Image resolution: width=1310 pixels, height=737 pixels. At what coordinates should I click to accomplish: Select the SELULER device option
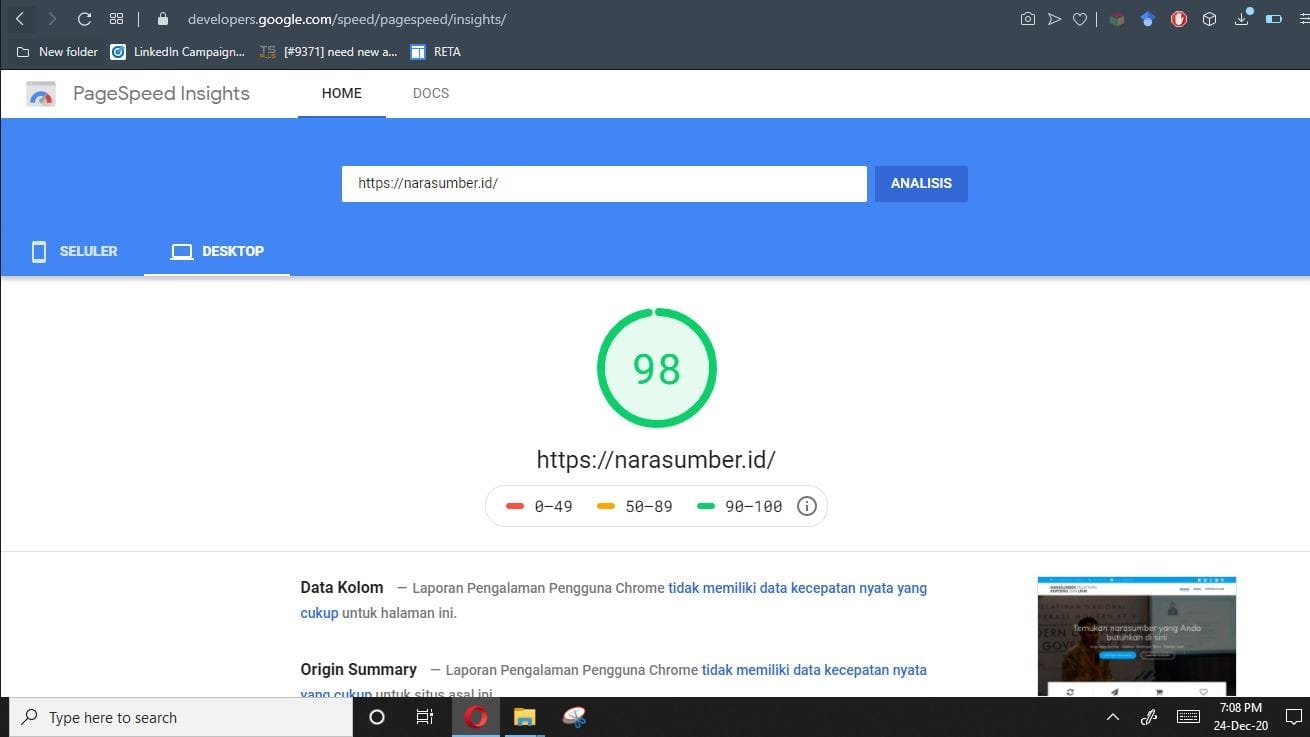click(74, 251)
